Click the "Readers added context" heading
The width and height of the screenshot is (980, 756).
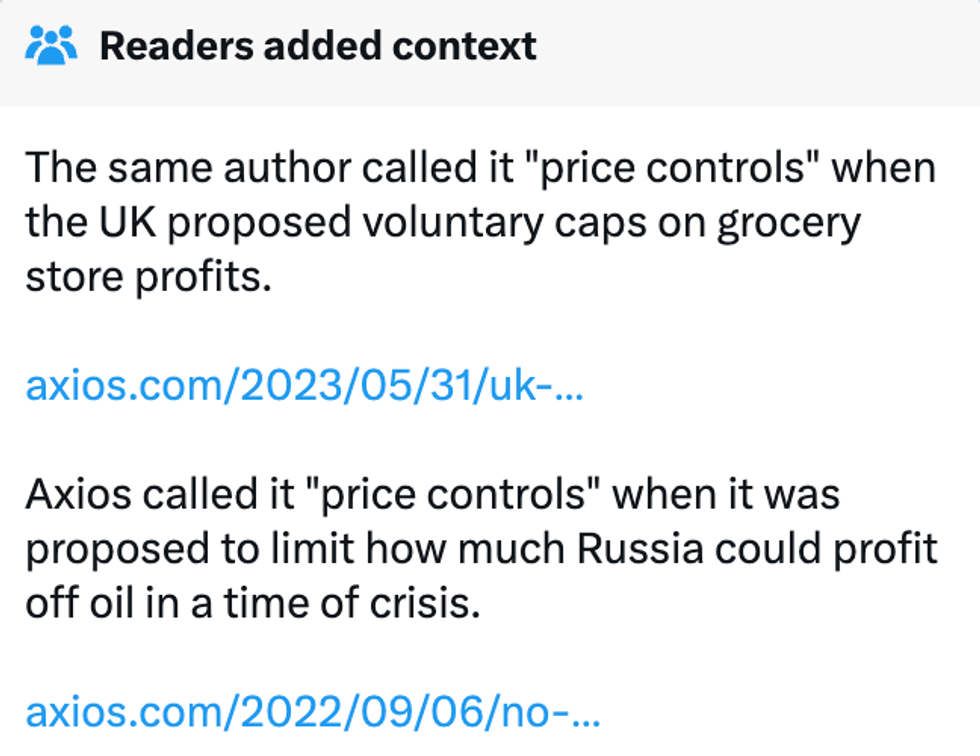[318, 45]
